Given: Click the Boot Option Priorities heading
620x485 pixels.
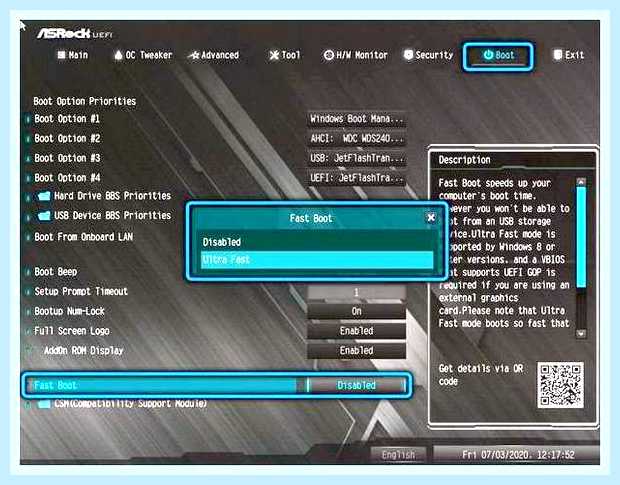Looking at the screenshot, I should 85,101.
